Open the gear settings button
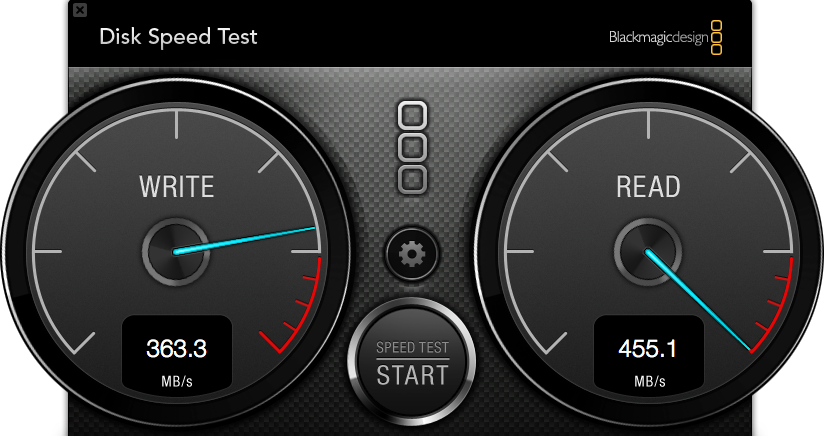 [x=412, y=254]
